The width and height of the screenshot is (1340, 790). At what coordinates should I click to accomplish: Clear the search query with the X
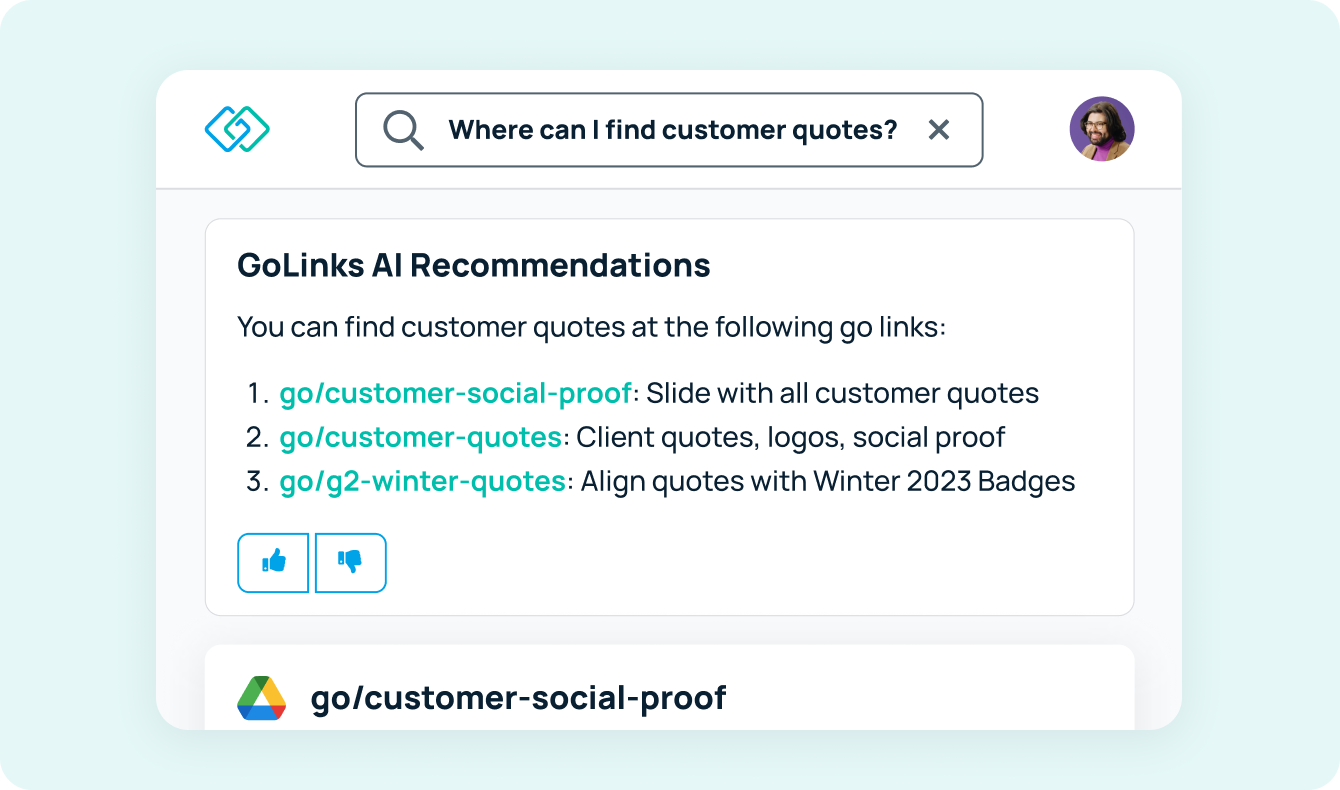(x=938, y=130)
